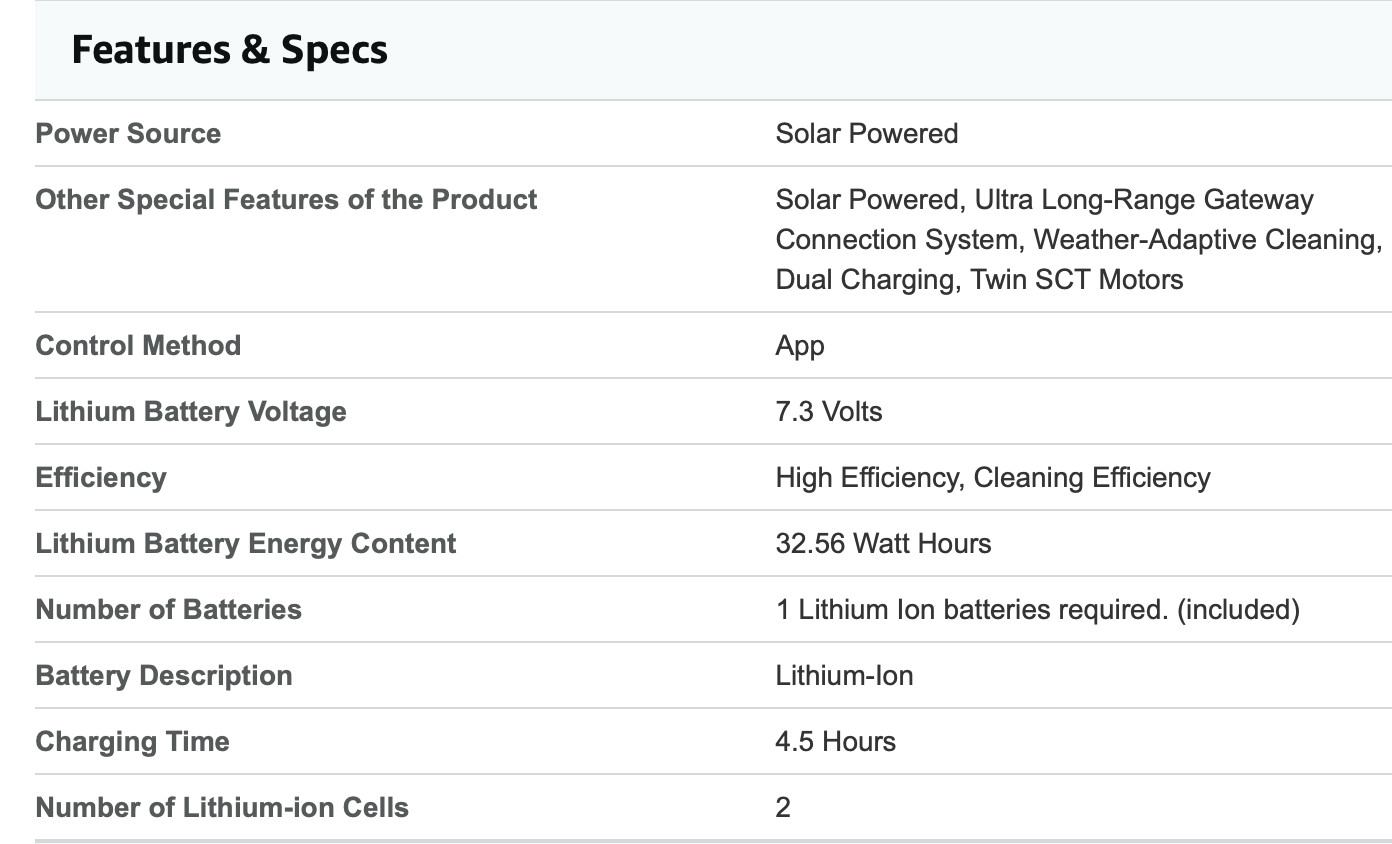Screen dimensions: 1392x844
Task: Select Other Special Features of the Product label
Action: click(286, 199)
